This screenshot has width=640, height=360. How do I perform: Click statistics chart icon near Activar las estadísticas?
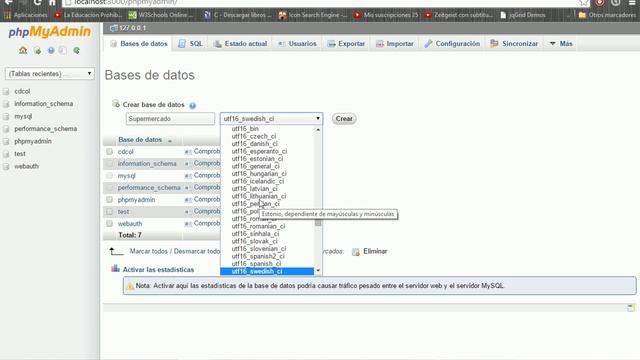116,269
